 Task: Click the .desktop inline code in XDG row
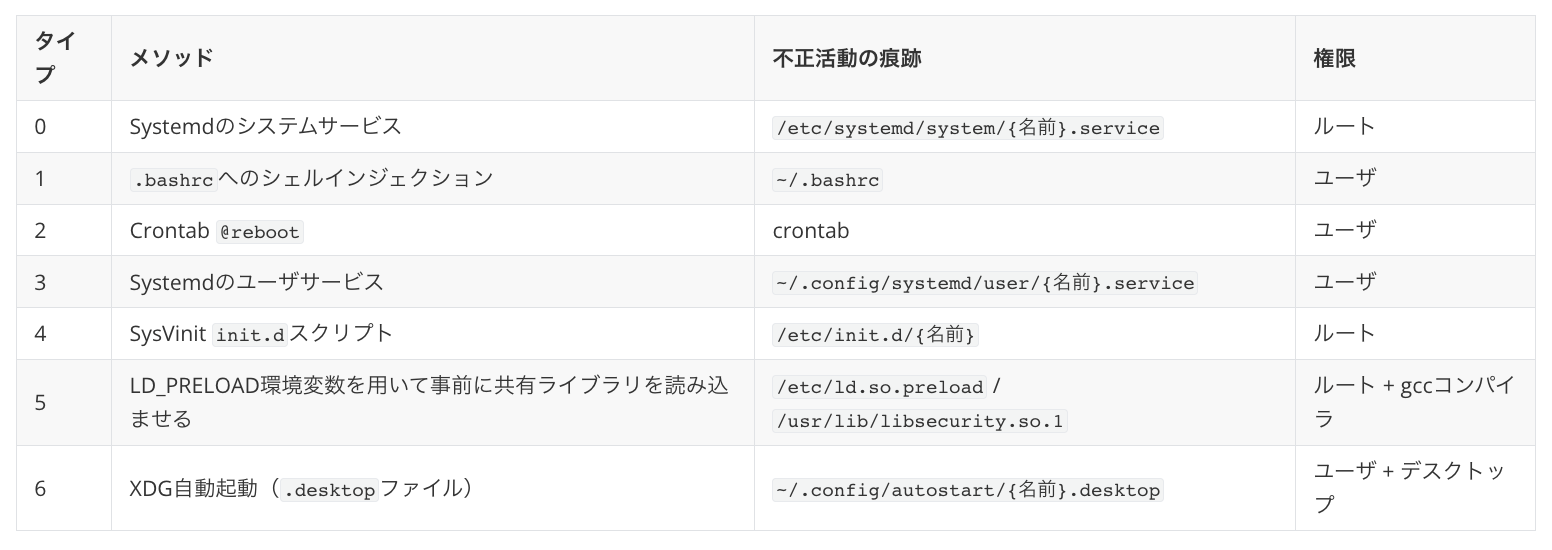(328, 490)
